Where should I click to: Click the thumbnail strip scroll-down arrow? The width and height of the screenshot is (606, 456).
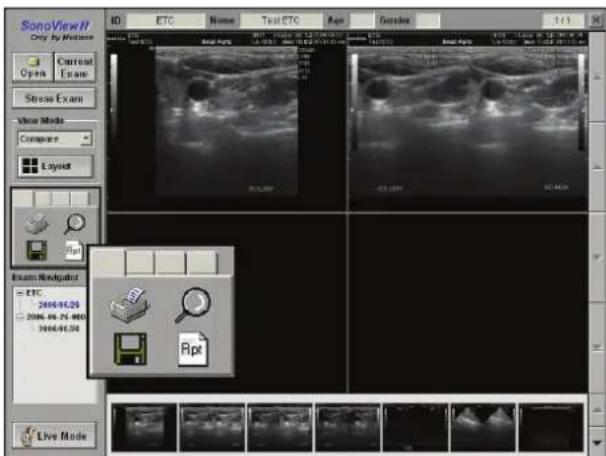597,442
